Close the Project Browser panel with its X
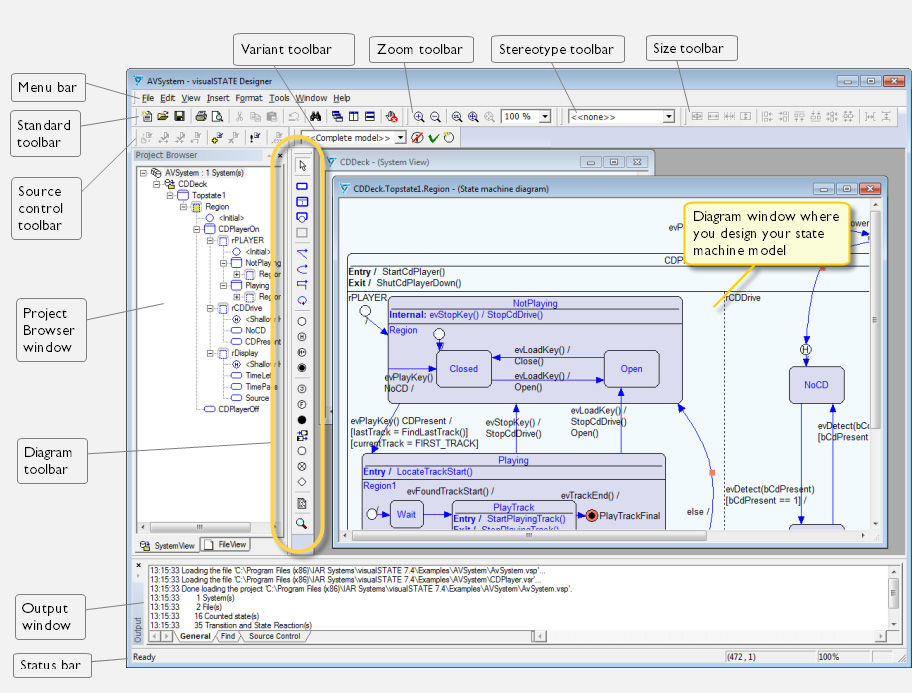 280,155
